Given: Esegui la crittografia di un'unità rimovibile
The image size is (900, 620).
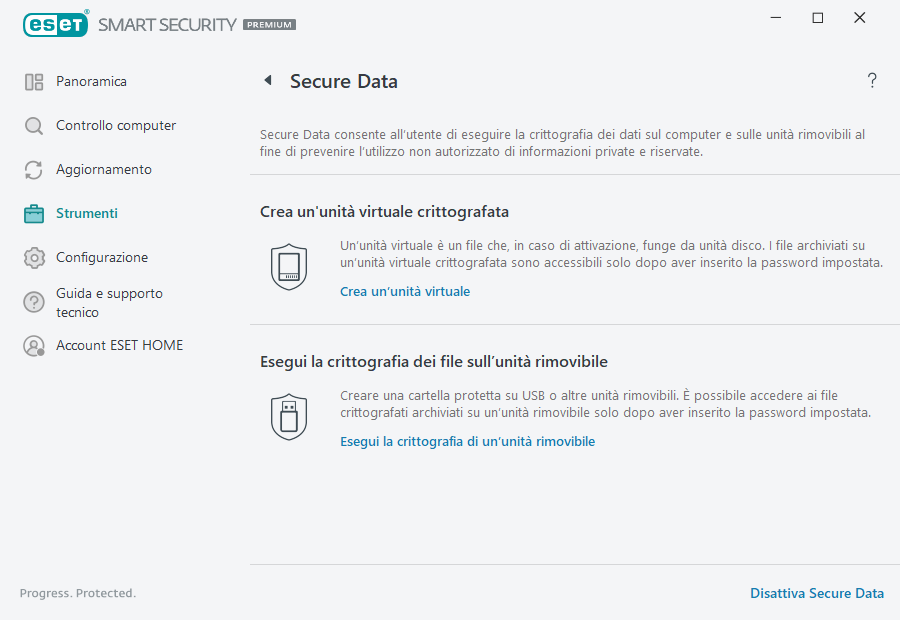Looking at the screenshot, I should [x=467, y=441].
